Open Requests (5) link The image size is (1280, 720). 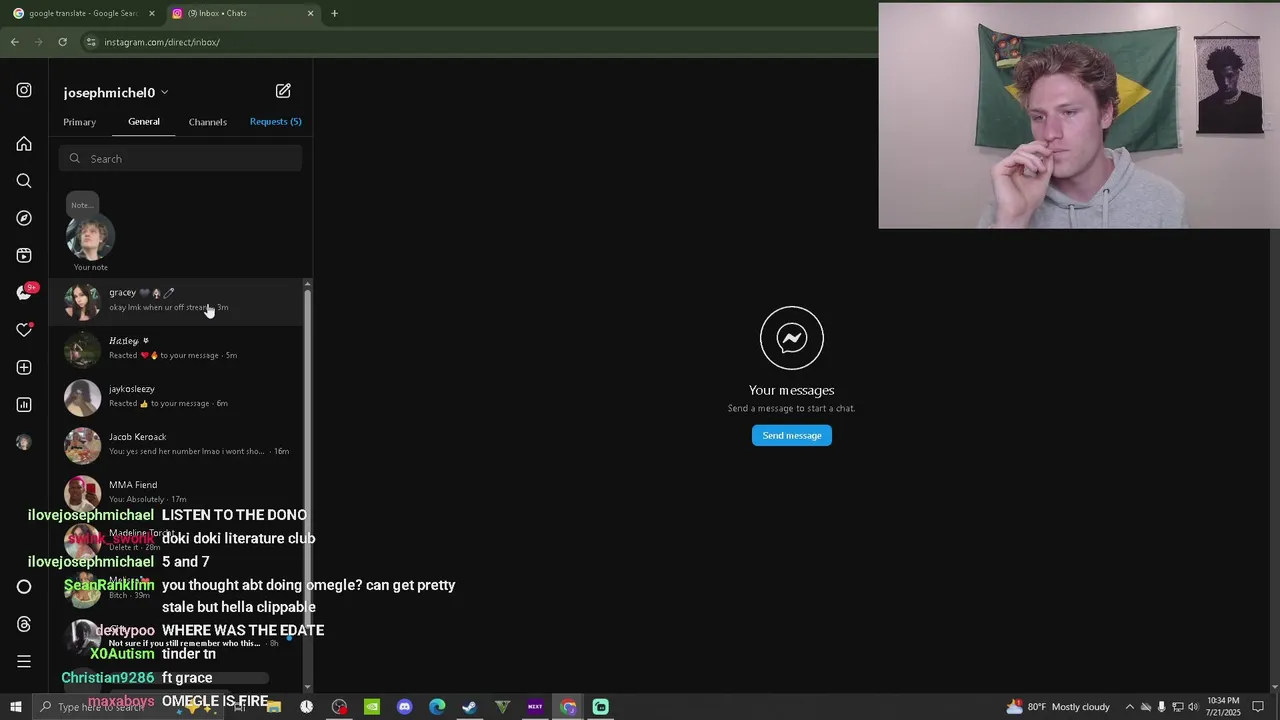(275, 122)
